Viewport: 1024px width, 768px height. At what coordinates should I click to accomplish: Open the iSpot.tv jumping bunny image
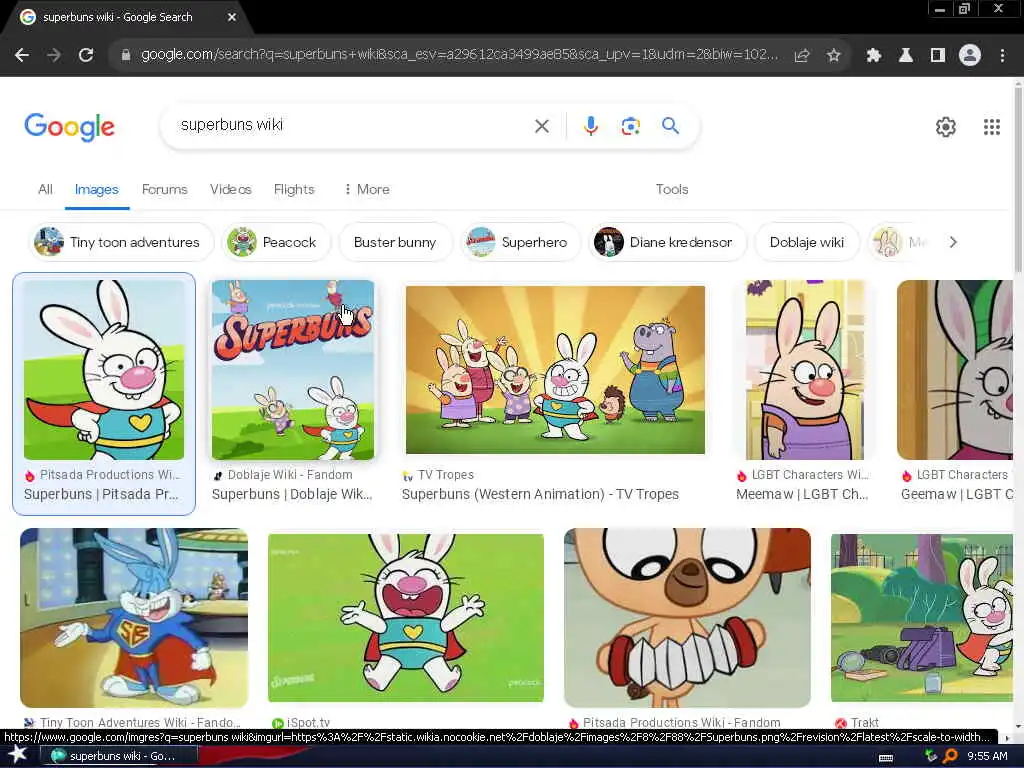(406, 618)
